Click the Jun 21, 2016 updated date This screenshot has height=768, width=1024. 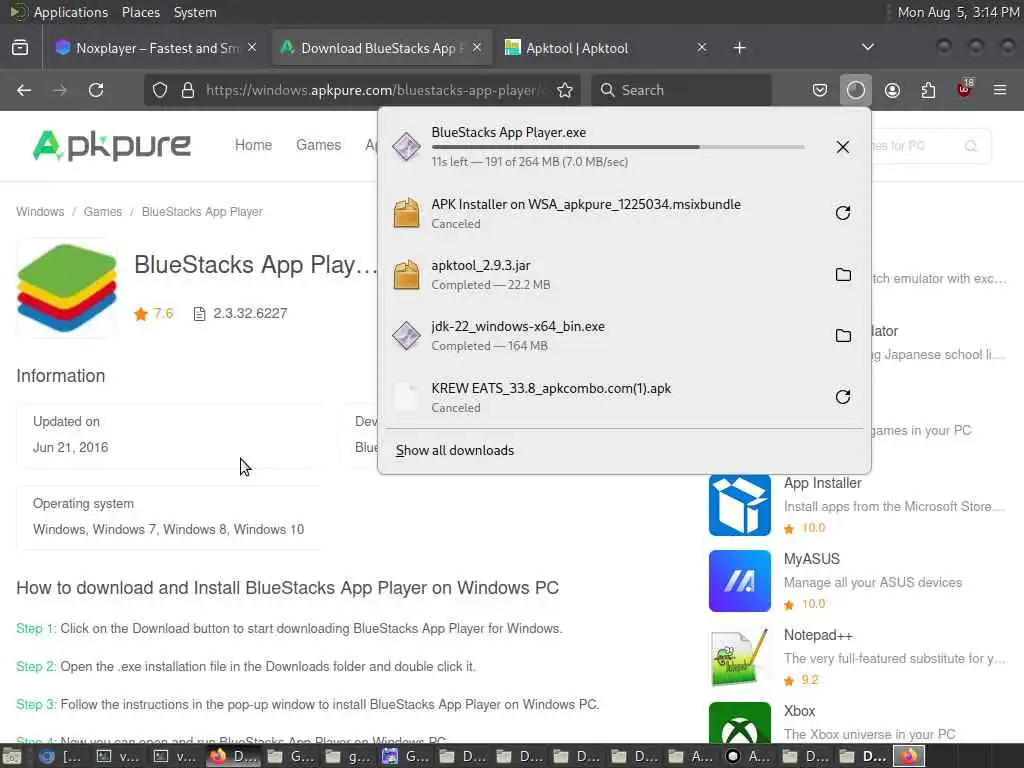[x=71, y=447]
